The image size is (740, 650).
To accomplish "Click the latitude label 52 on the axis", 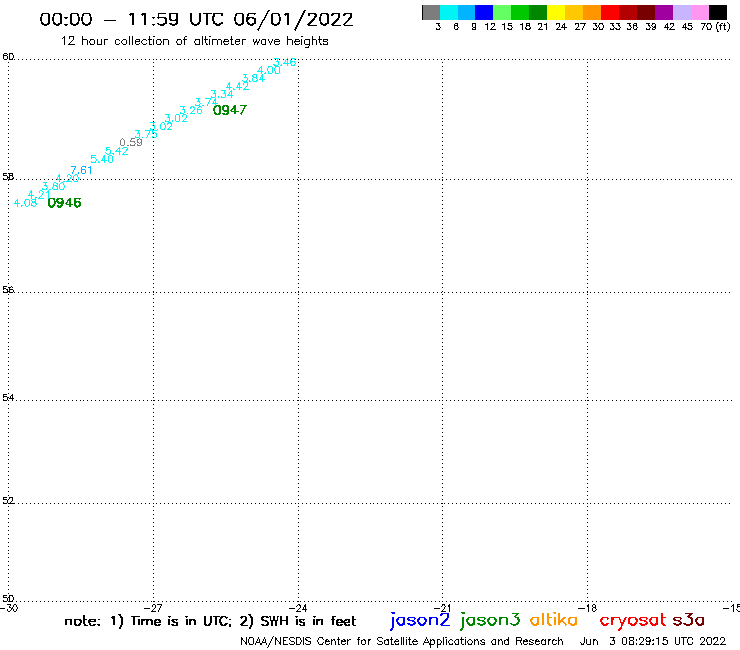I will tap(8, 500).
